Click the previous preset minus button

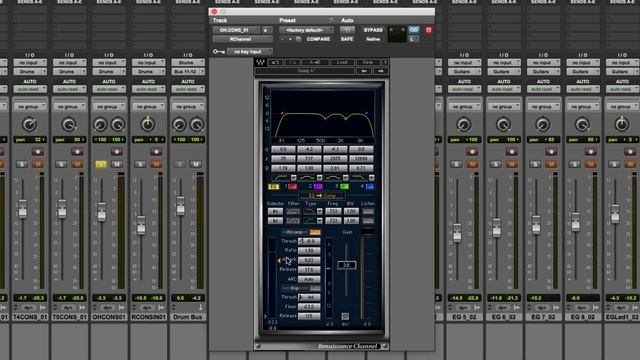coord(282,39)
